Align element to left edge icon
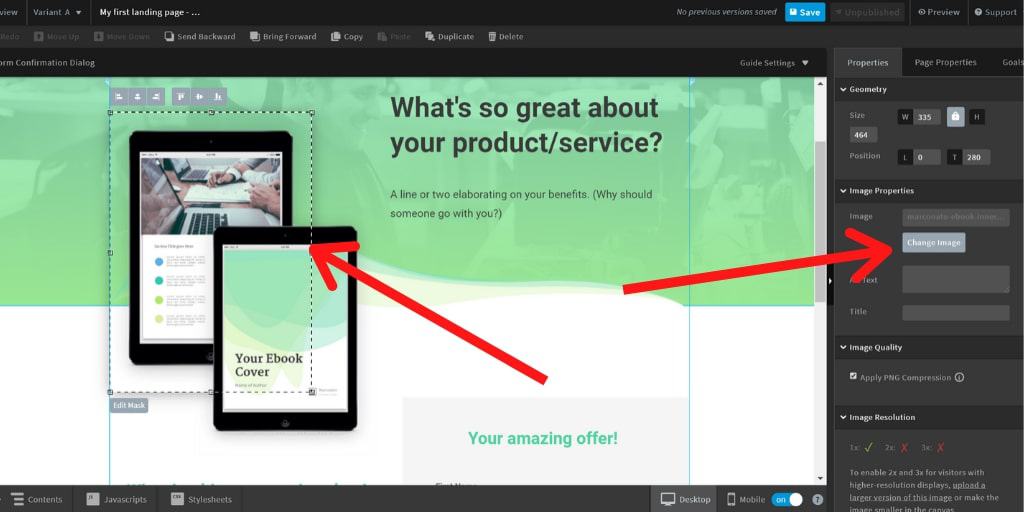 (119, 97)
